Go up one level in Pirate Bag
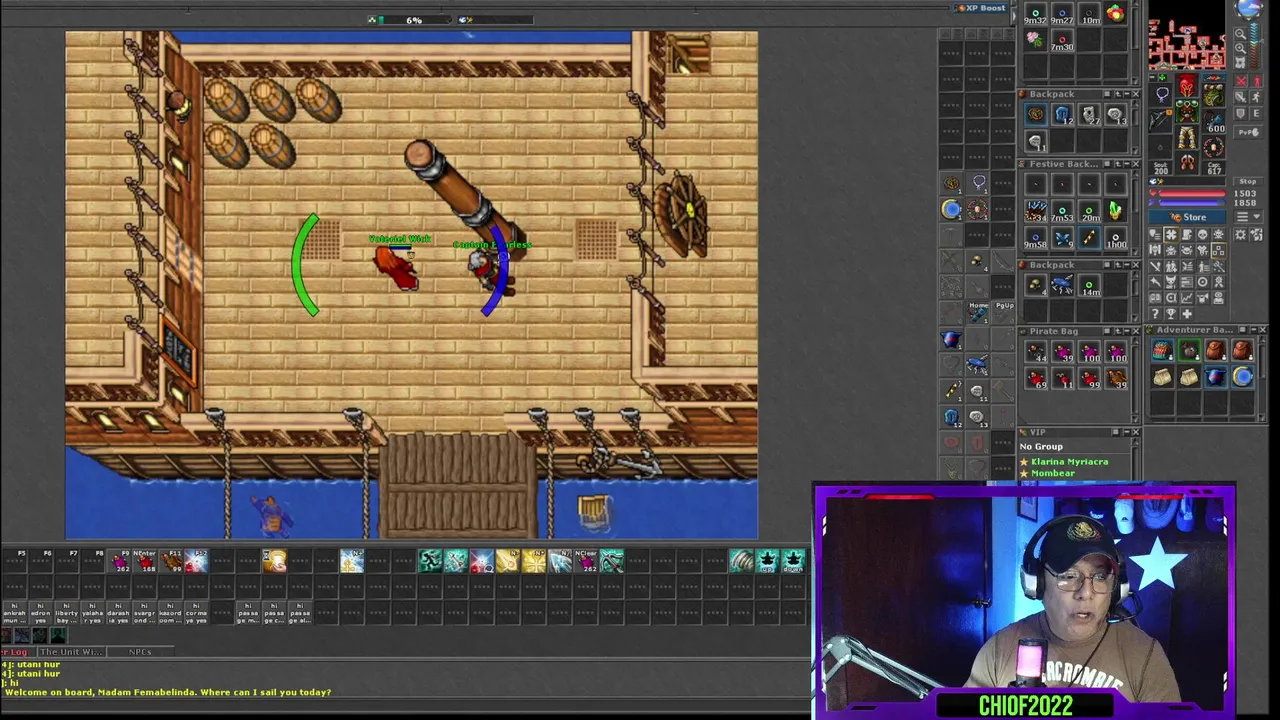Image resolution: width=1280 pixels, height=720 pixels. 1118,331
